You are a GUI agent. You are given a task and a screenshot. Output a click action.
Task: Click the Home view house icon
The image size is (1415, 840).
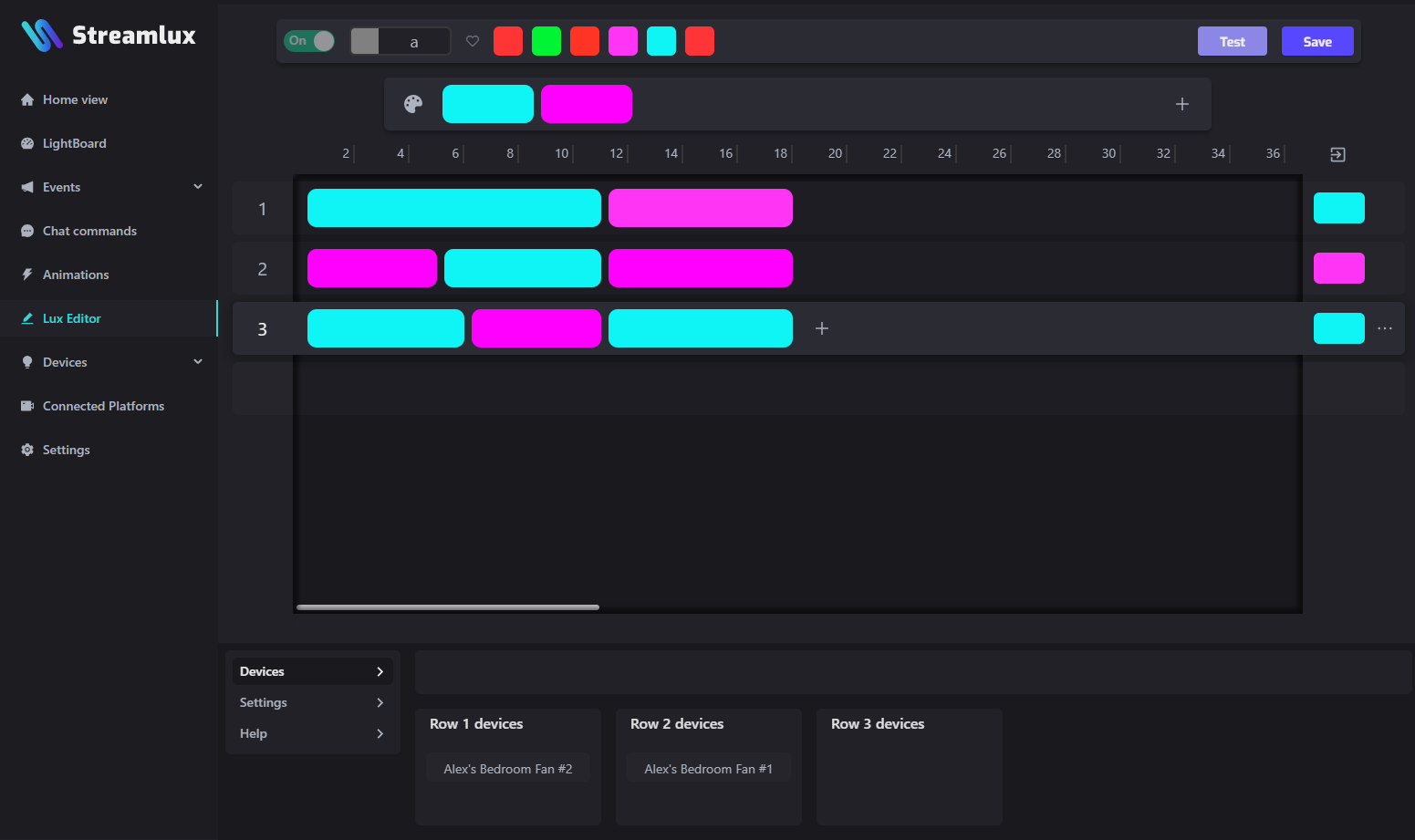pos(26,99)
